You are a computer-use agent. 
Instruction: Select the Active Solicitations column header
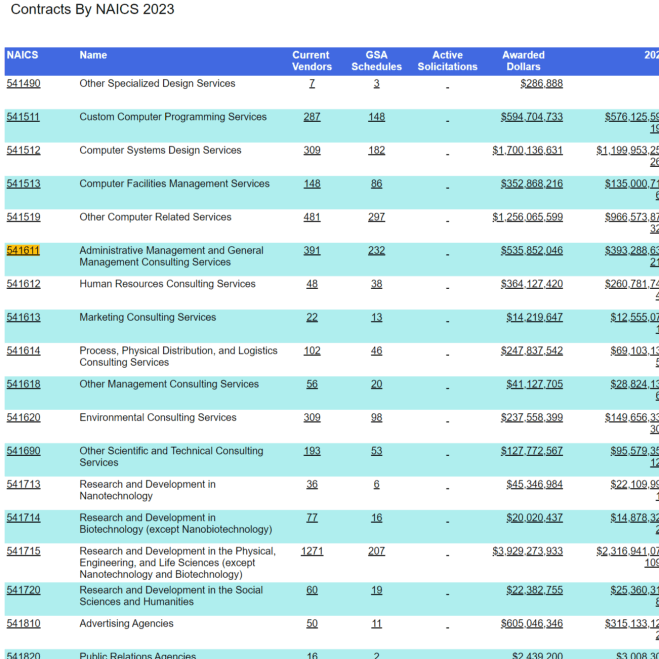click(448, 61)
